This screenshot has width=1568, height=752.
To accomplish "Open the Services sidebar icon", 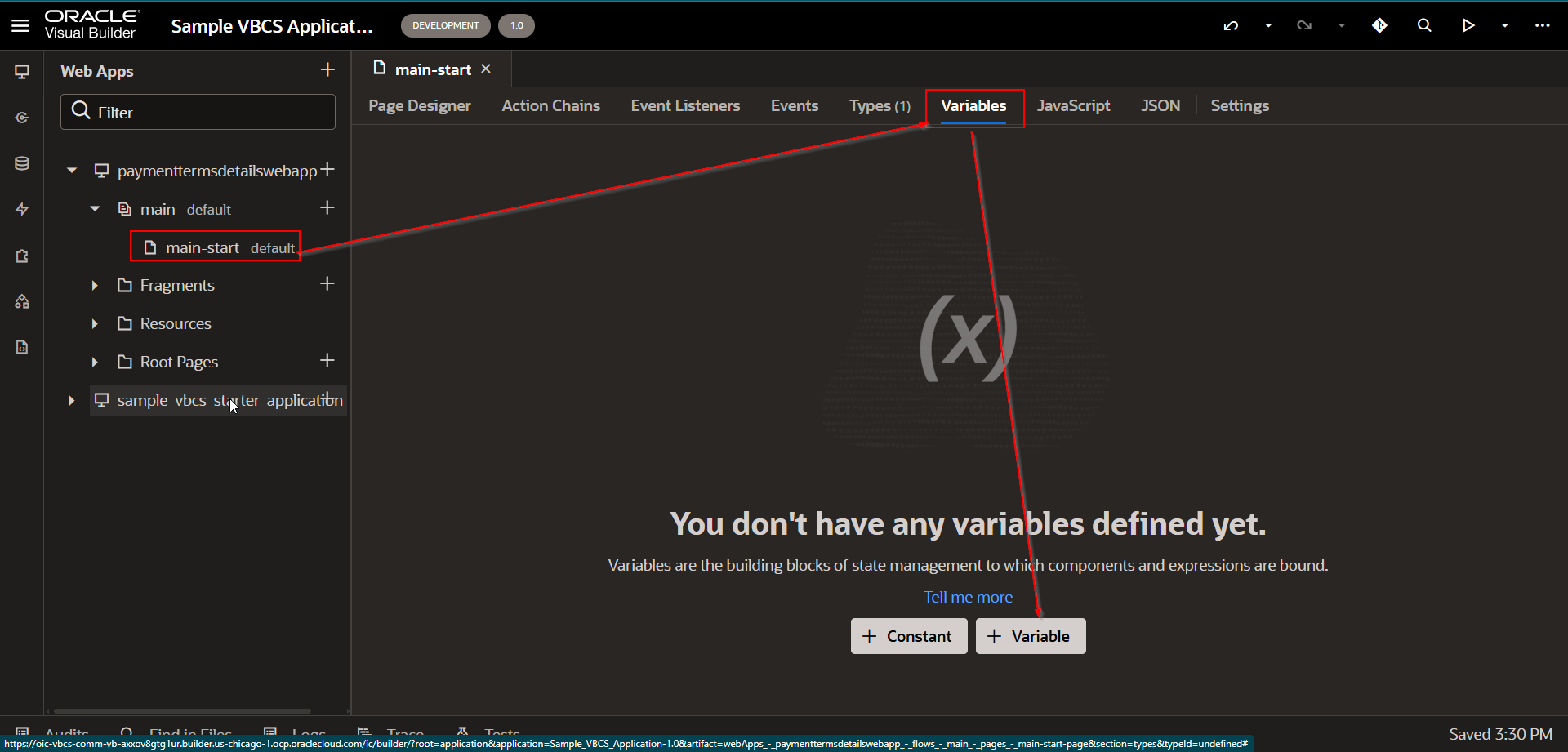I will pos(22,118).
